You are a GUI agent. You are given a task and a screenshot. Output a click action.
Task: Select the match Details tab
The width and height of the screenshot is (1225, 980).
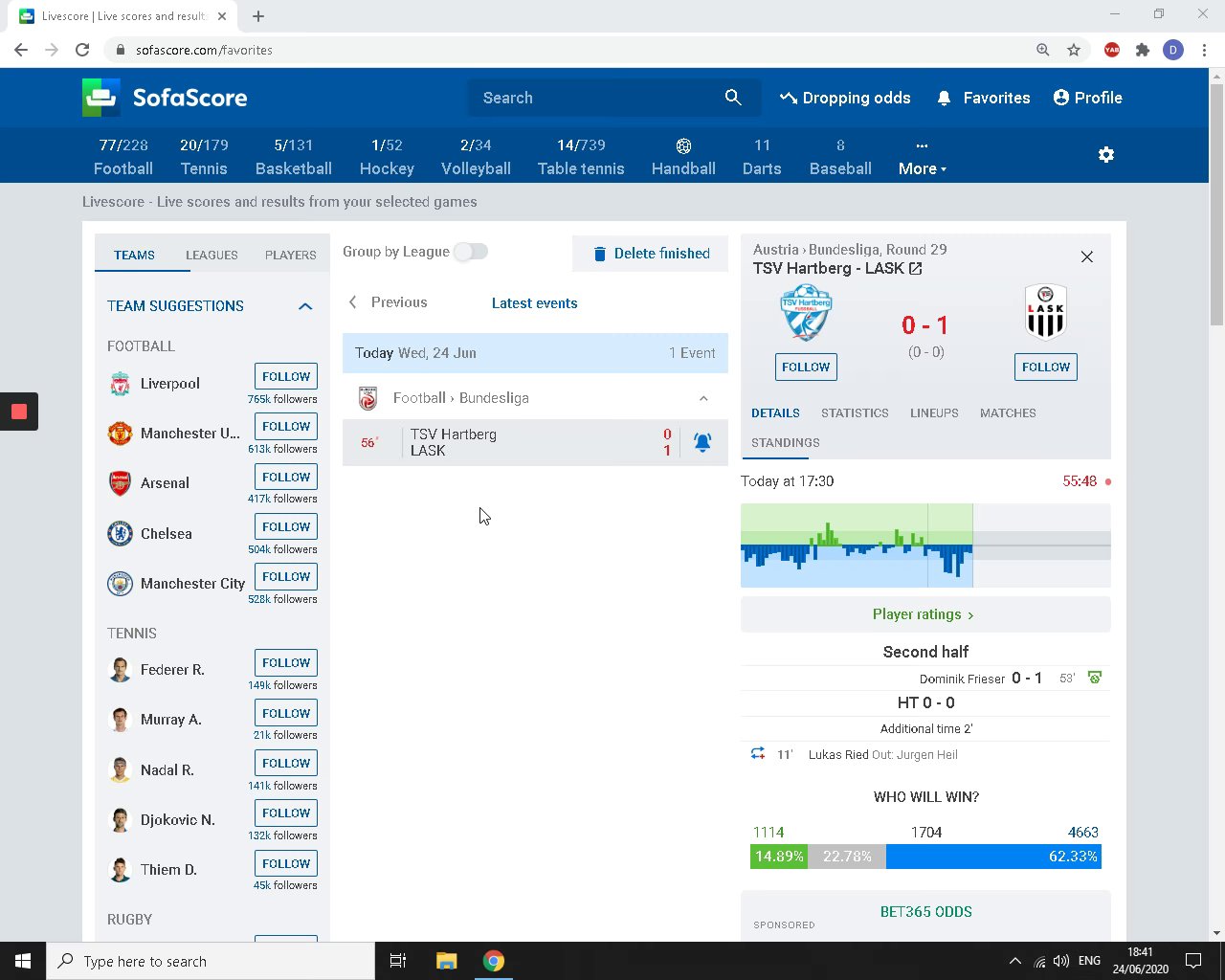775,413
